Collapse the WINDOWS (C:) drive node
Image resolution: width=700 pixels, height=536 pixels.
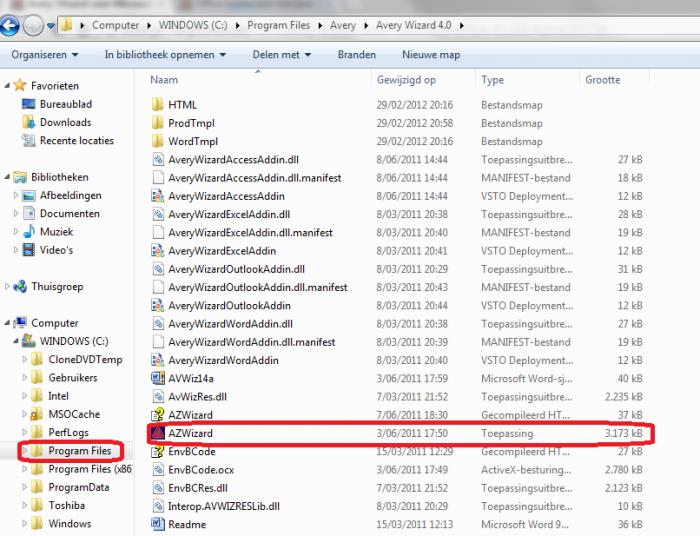click(16, 341)
